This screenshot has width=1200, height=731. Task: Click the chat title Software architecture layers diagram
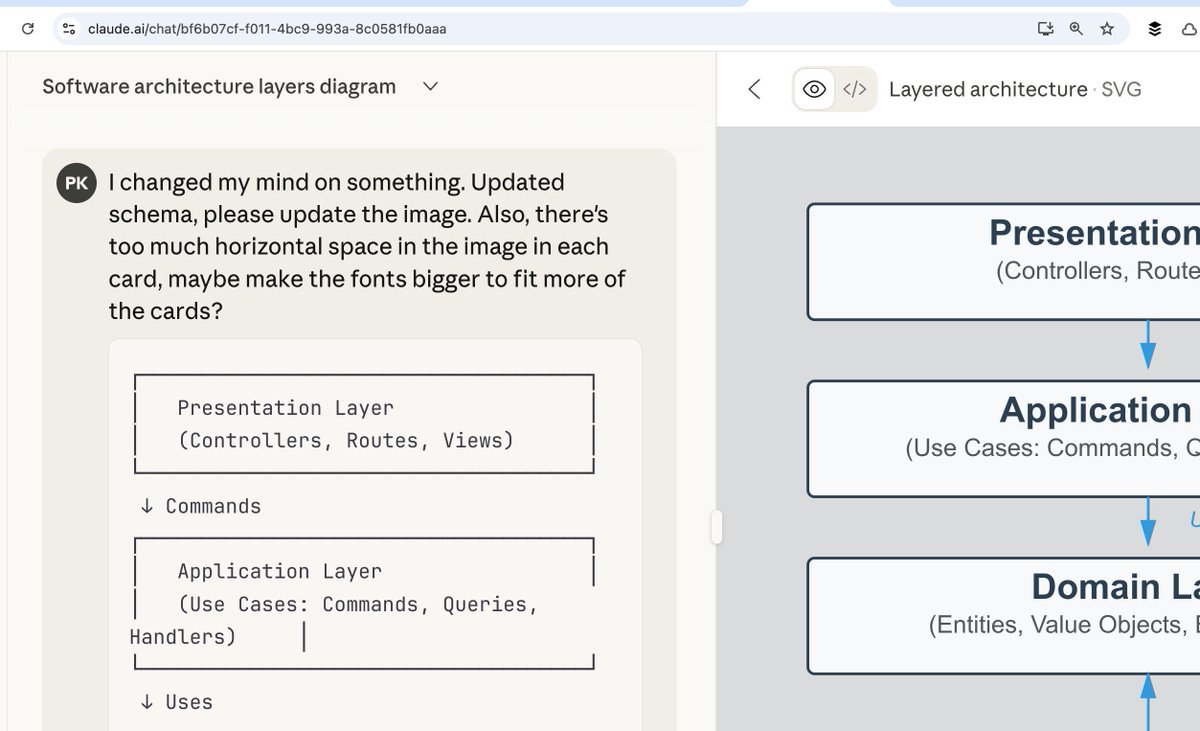pyautogui.click(x=219, y=87)
